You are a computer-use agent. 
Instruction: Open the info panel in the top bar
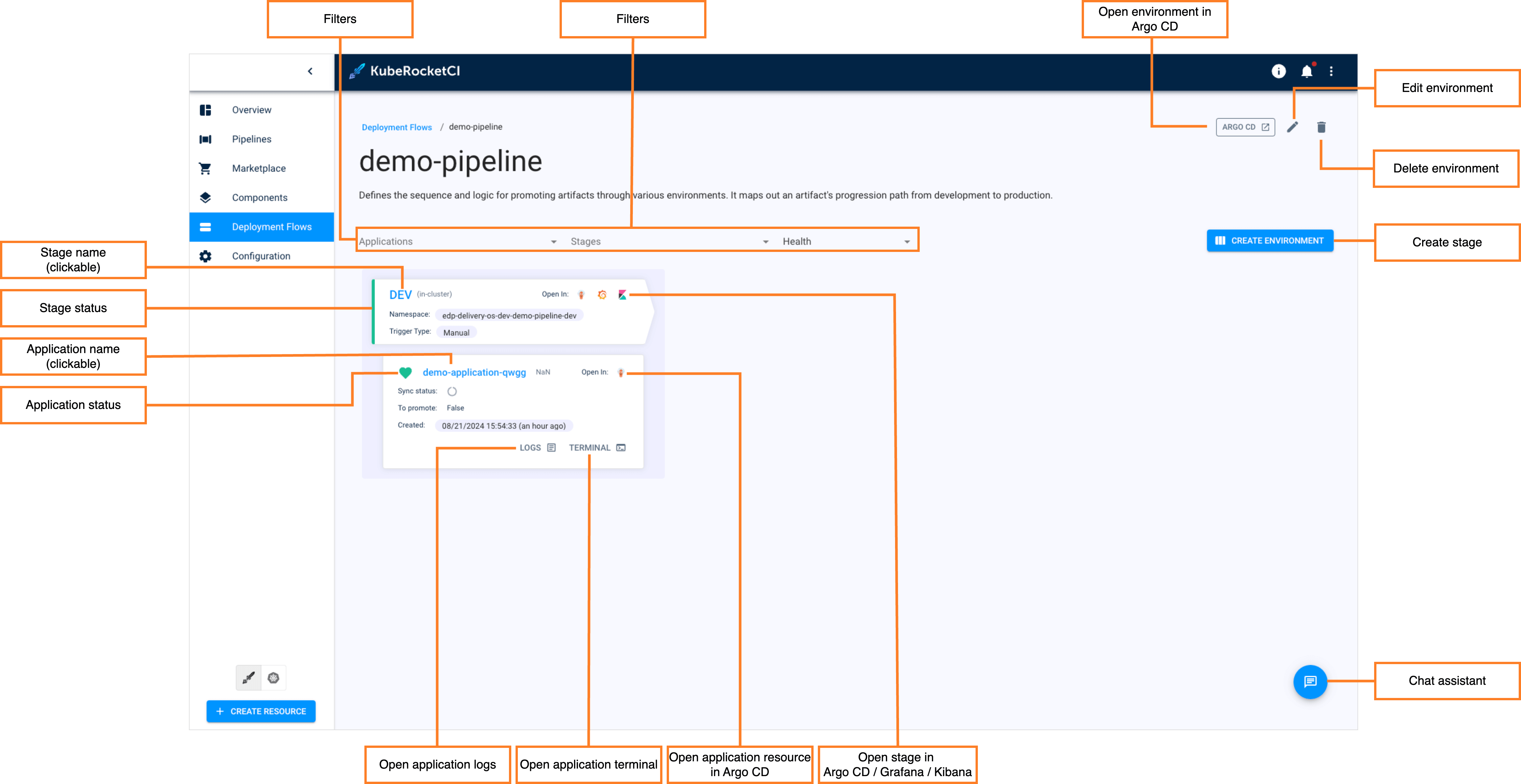click(x=1278, y=71)
